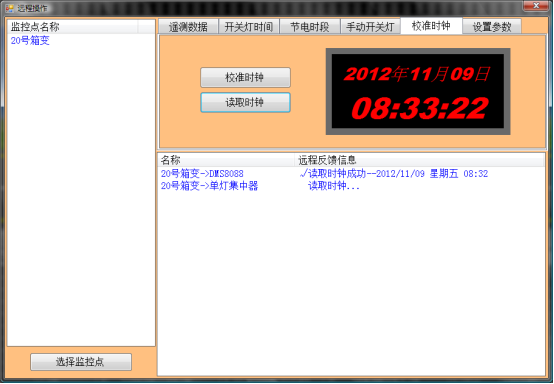Click the clock time display 08:33:22
Viewport: 554px width, 384px height.
pyautogui.click(x=420, y=108)
